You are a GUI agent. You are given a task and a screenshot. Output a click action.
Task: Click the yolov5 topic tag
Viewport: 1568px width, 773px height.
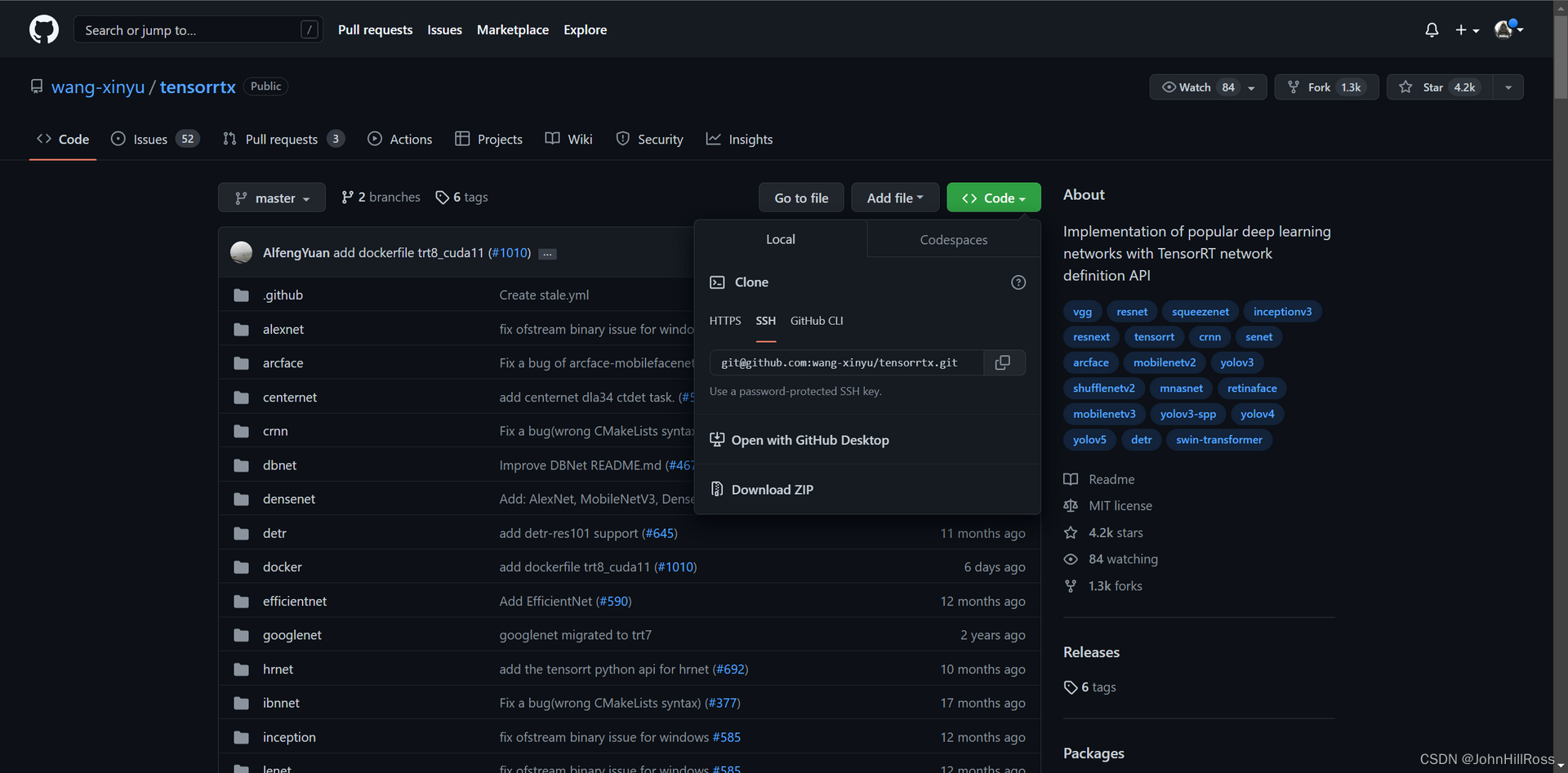(1089, 439)
